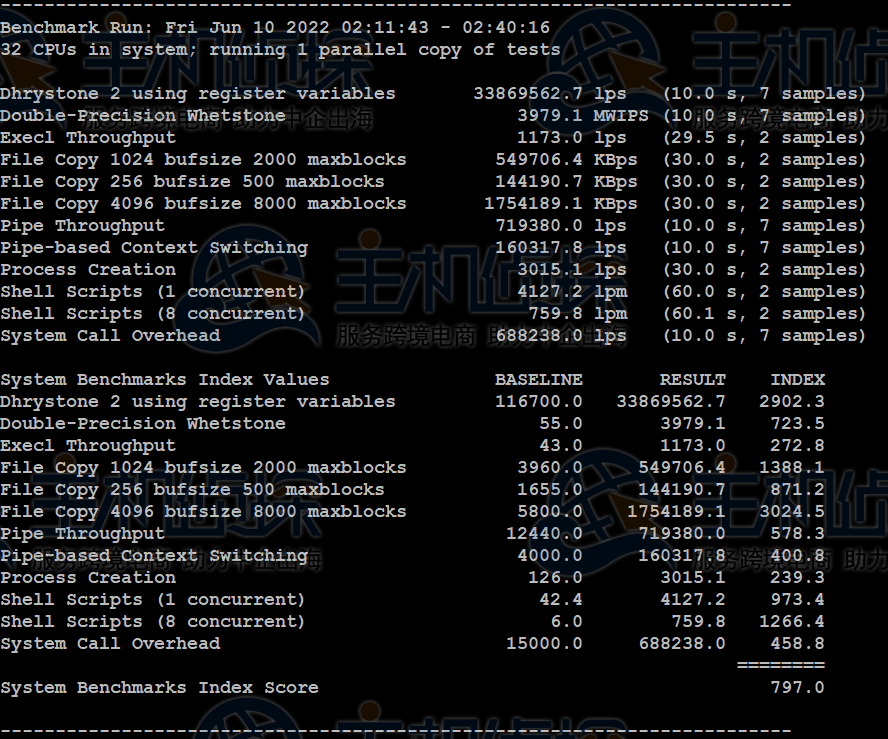Click the Process Creation value '3015.1 lps'
Image resolution: width=888 pixels, height=739 pixels.
(x=572, y=270)
